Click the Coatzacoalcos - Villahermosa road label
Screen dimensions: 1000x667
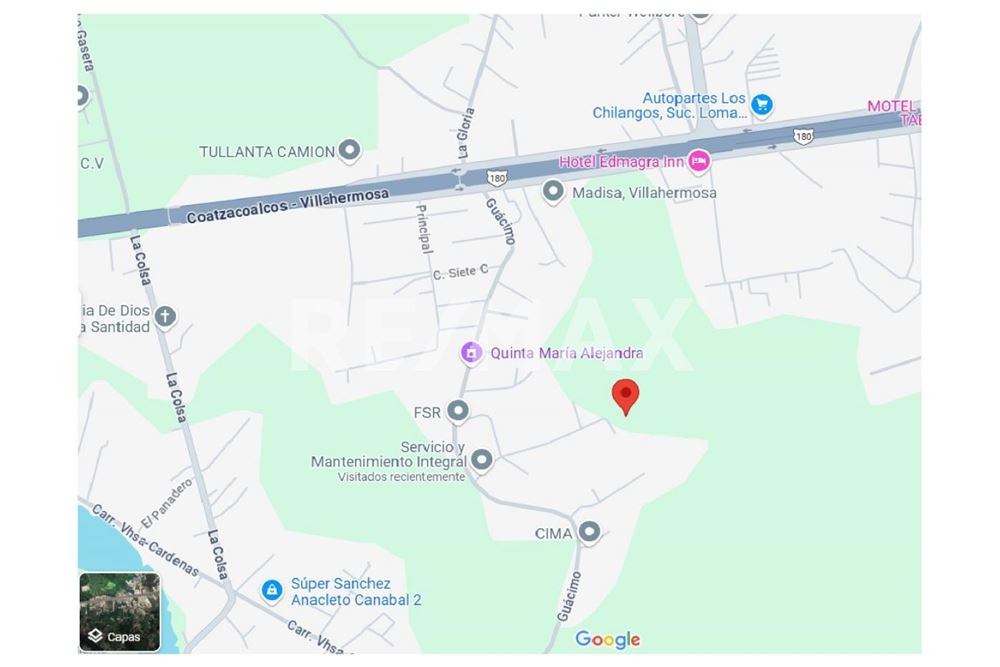[x=288, y=205]
